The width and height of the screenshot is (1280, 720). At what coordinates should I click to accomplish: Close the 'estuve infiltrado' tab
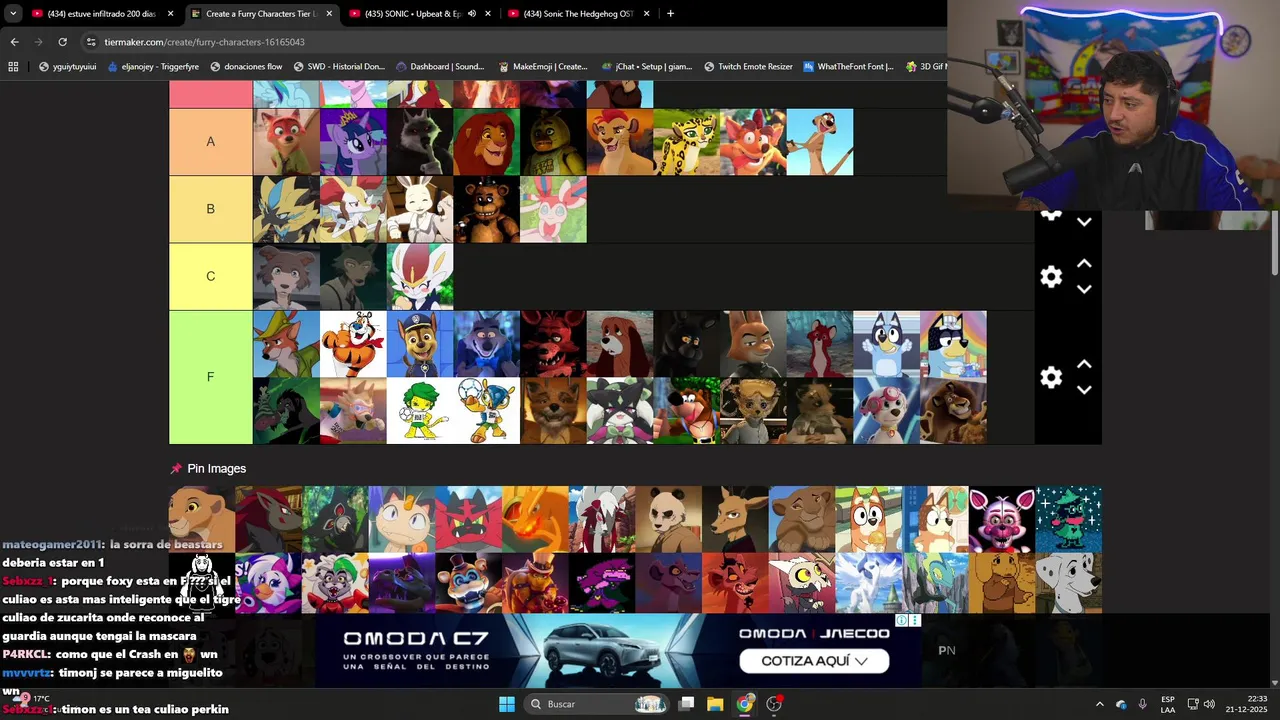click(x=170, y=14)
